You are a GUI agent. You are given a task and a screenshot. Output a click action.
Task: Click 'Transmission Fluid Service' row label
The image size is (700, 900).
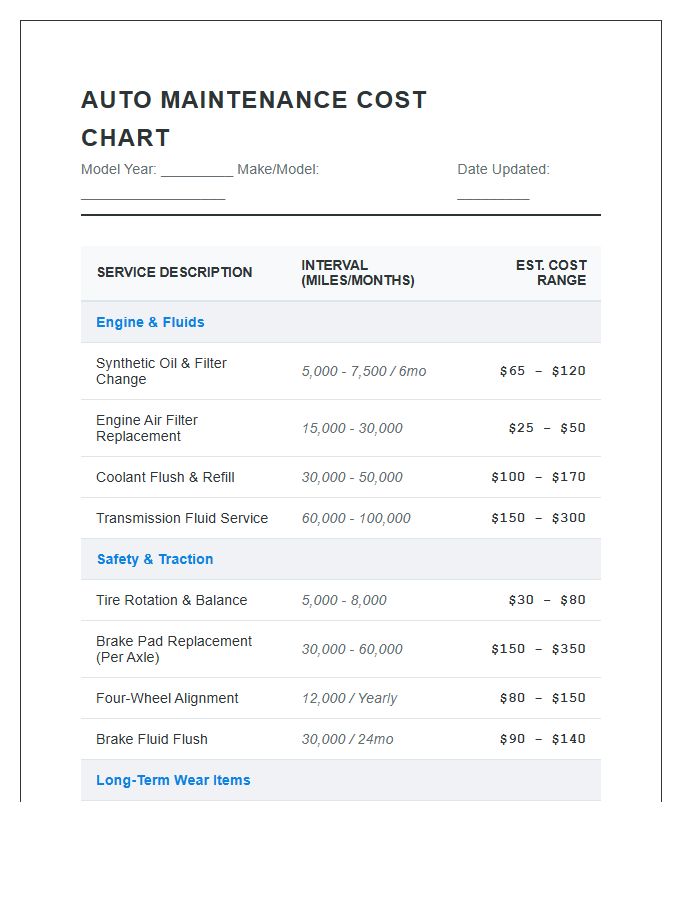point(182,518)
